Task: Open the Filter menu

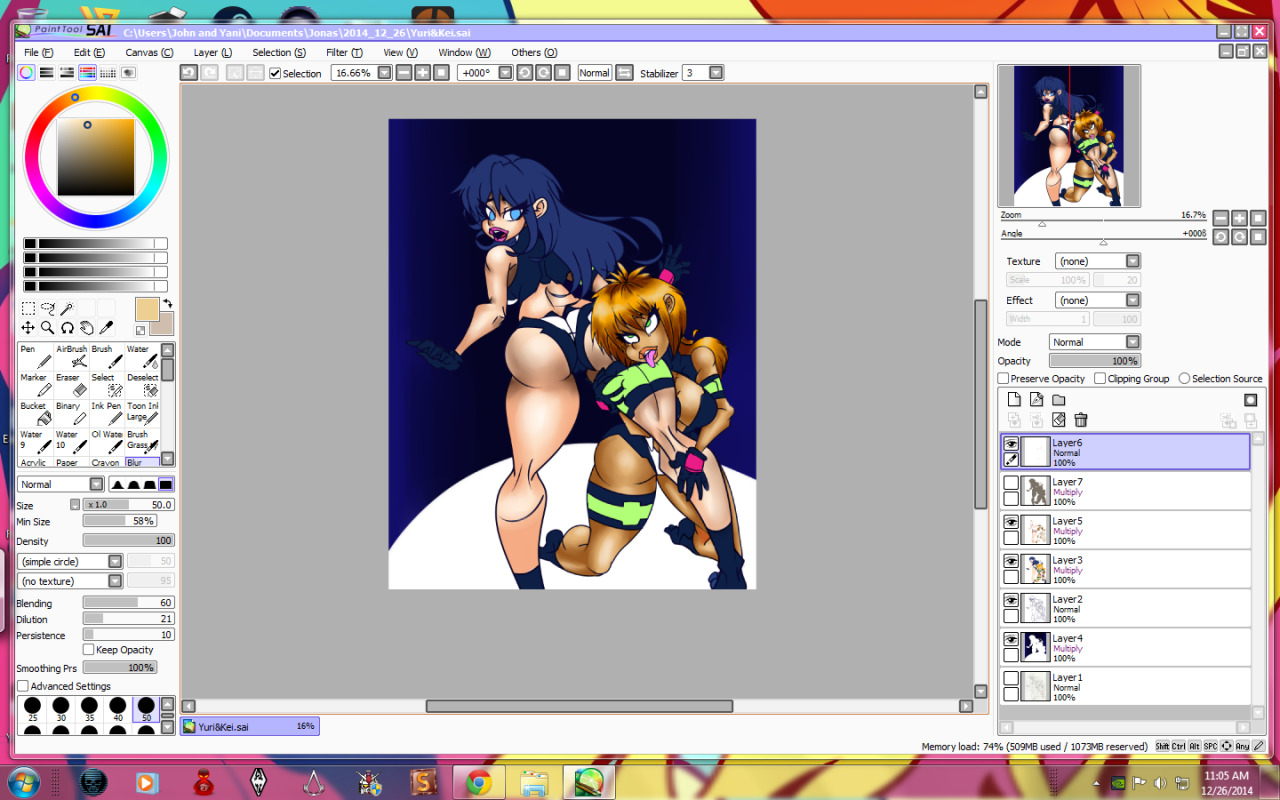Action: click(344, 52)
